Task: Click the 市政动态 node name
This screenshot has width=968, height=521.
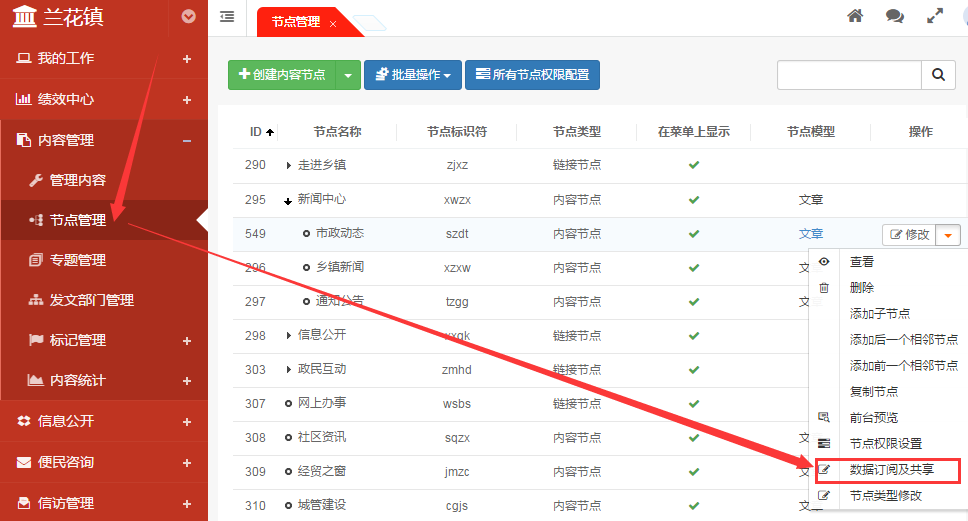Action: point(340,233)
